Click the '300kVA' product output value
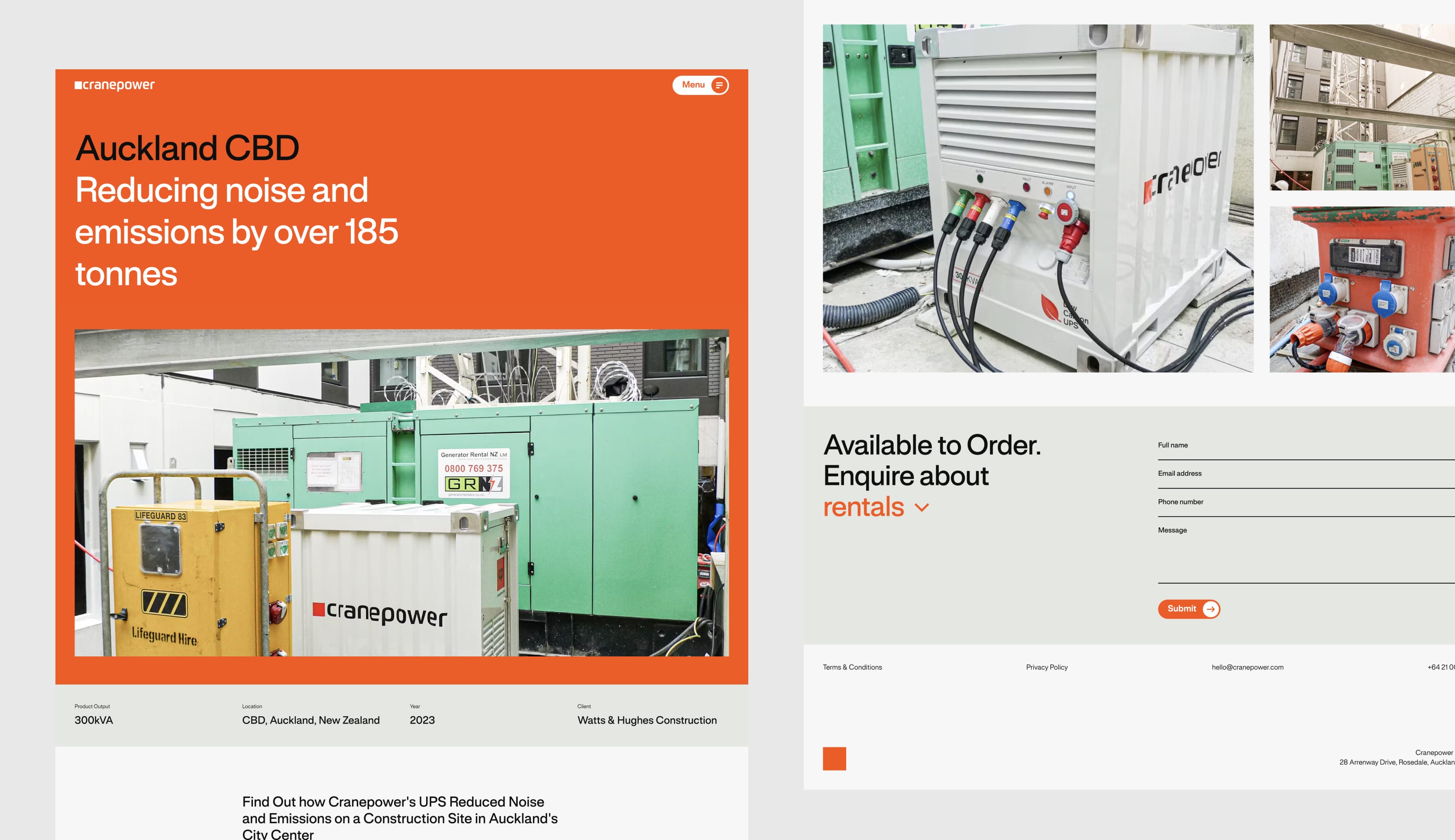The height and width of the screenshot is (840, 1455). (x=94, y=720)
